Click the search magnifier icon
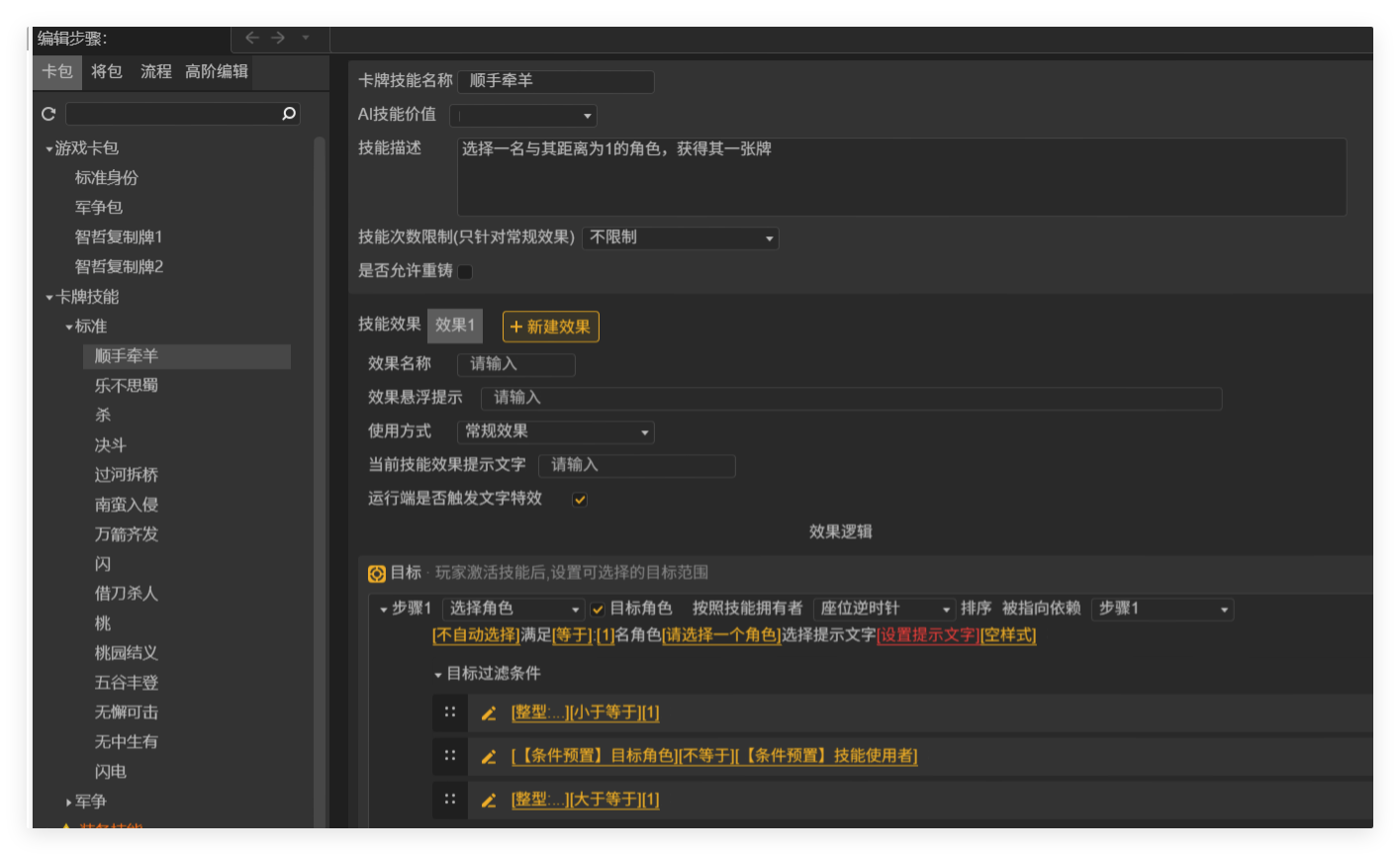1400x855 pixels. [x=287, y=114]
